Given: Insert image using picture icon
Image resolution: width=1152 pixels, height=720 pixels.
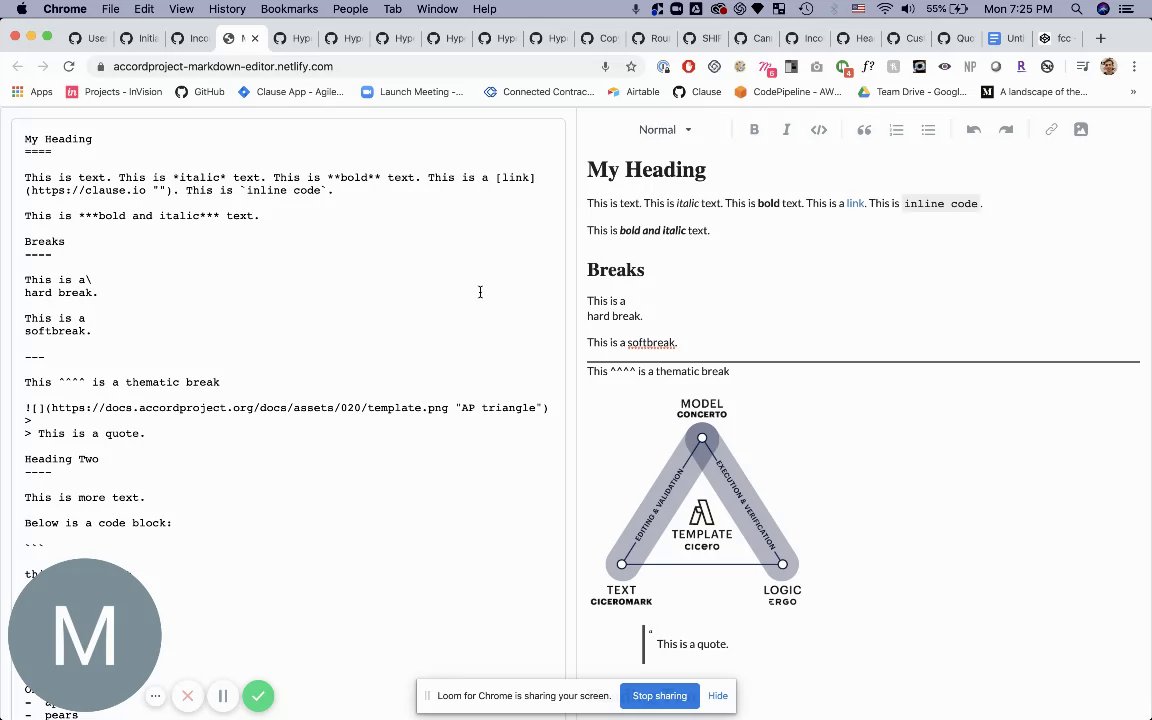Looking at the screenshot, I should pyautogui.click(x=1081, y=129).
